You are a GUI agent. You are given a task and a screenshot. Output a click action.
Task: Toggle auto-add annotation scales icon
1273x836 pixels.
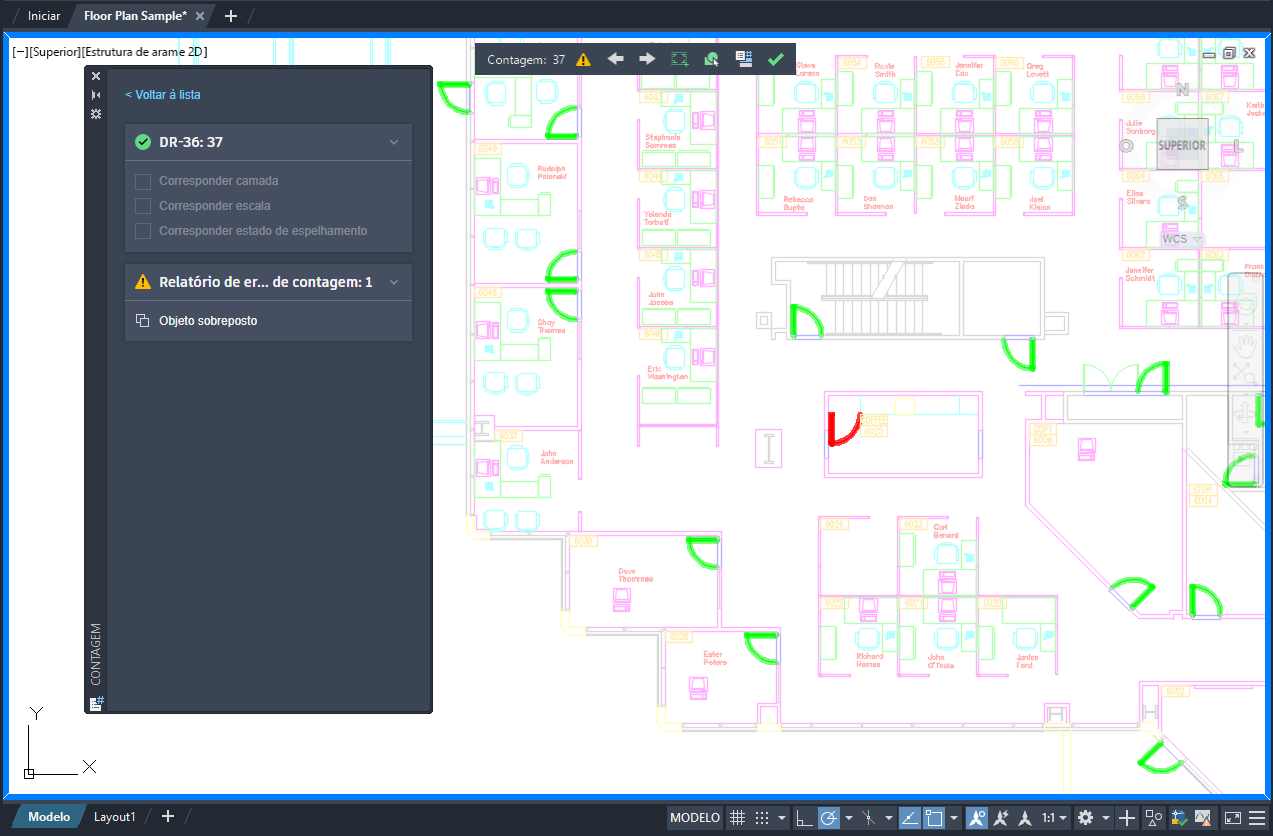(x=1001, y=818)
